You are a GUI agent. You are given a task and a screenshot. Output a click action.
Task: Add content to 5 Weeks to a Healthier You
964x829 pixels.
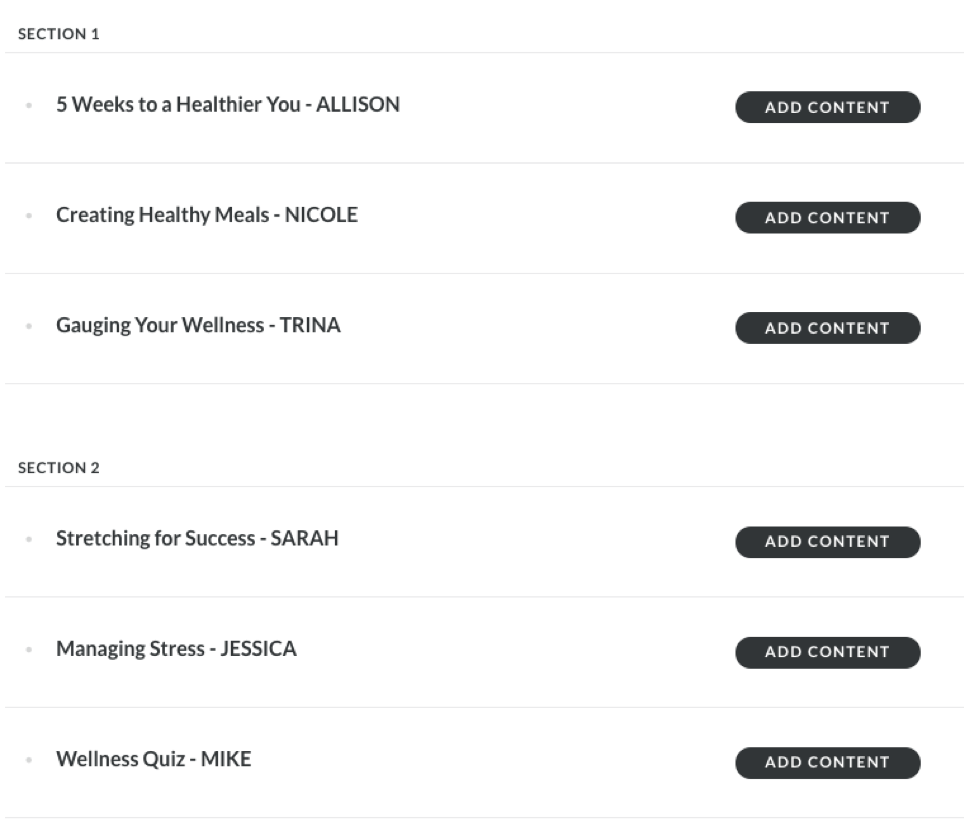point(827,107)
